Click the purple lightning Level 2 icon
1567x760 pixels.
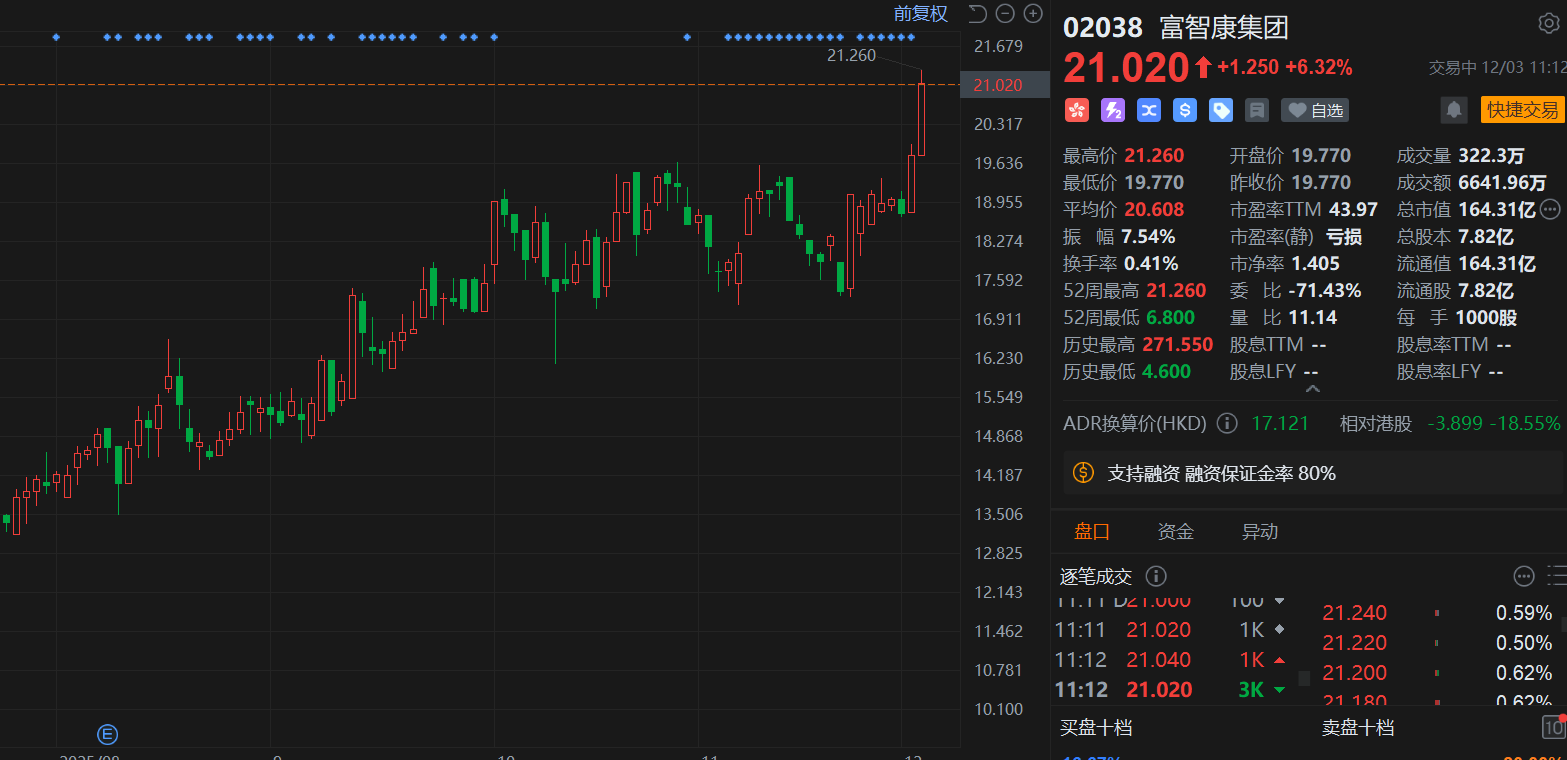[1112, 110]
